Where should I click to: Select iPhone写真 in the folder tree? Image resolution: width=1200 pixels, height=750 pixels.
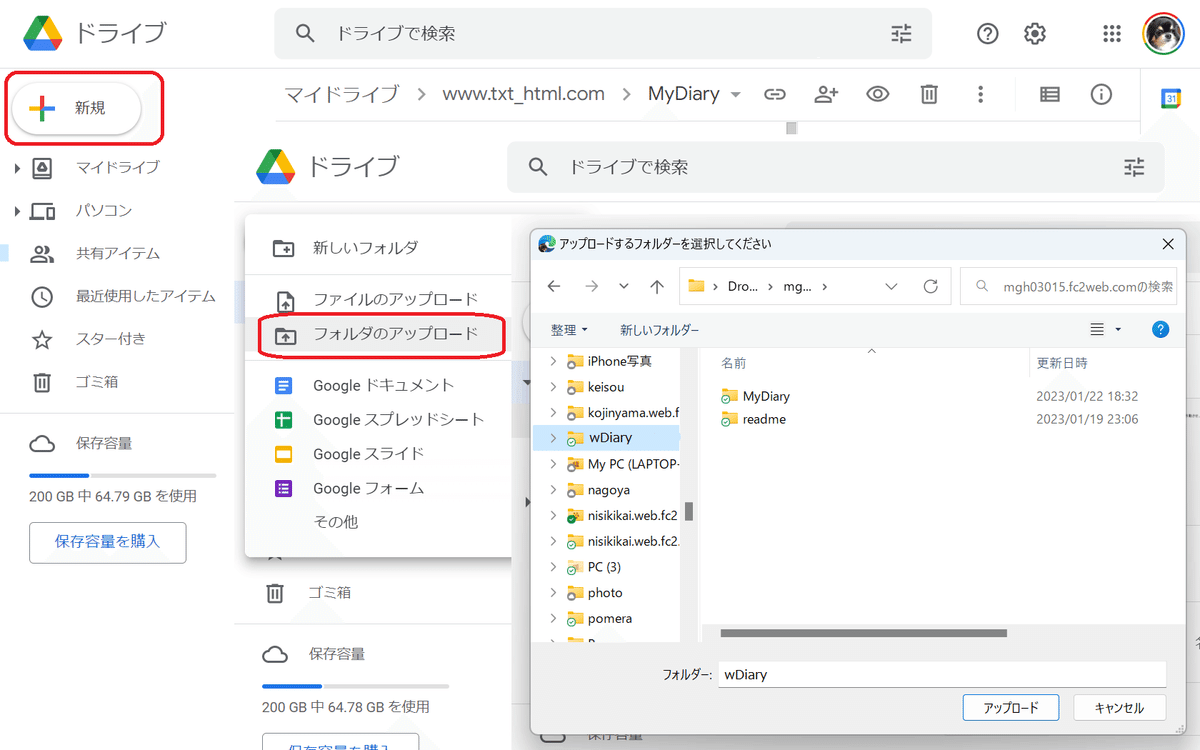pos(620,361)
